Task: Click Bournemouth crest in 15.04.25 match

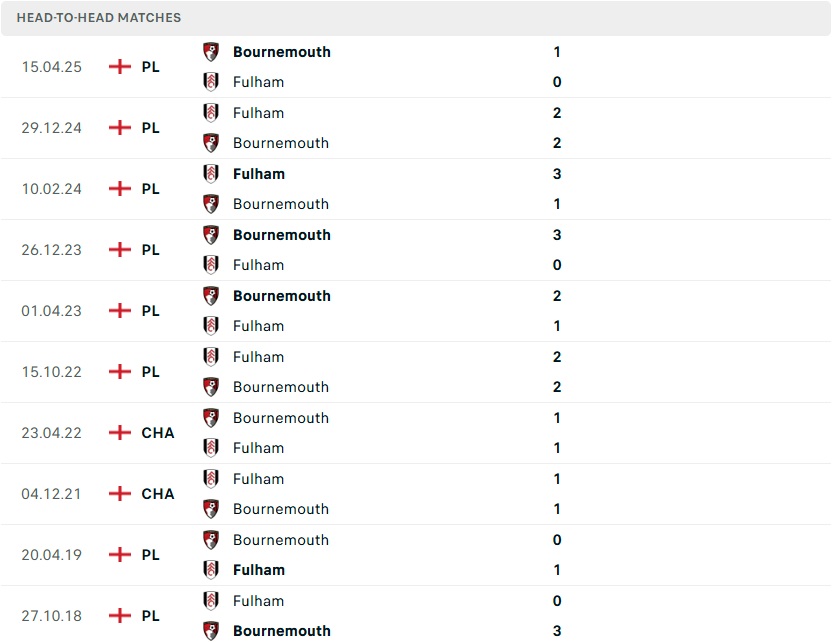Action: (211, 52)
